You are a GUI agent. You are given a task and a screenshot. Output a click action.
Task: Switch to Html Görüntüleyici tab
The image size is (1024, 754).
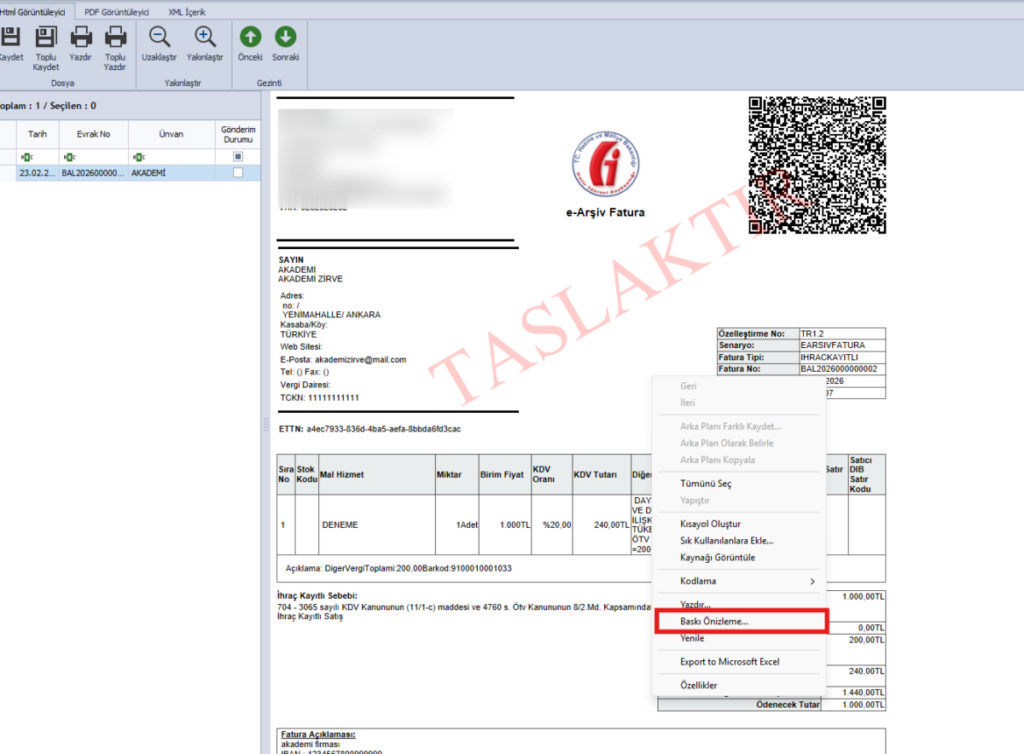point(33,12)
